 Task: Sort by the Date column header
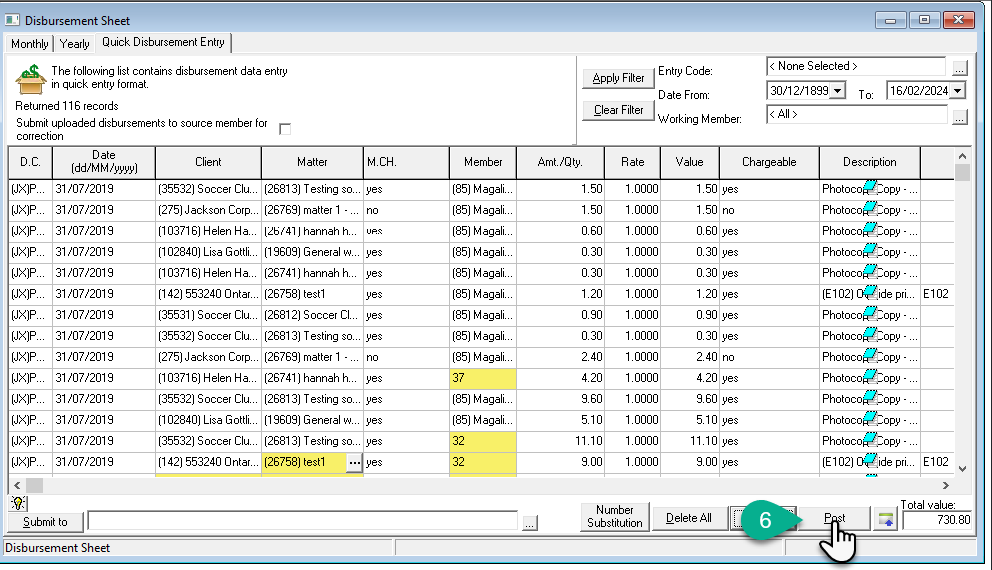104,162
